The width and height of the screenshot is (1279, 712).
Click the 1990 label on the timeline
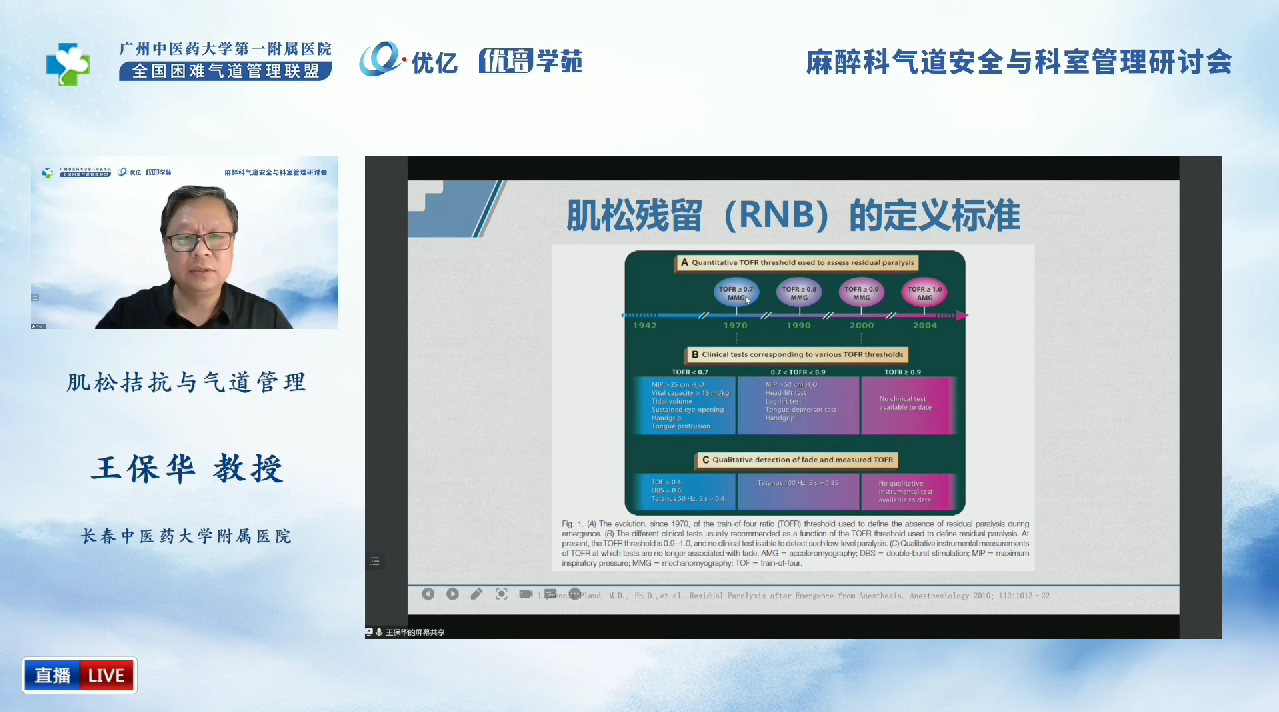(x=799, y=325)
